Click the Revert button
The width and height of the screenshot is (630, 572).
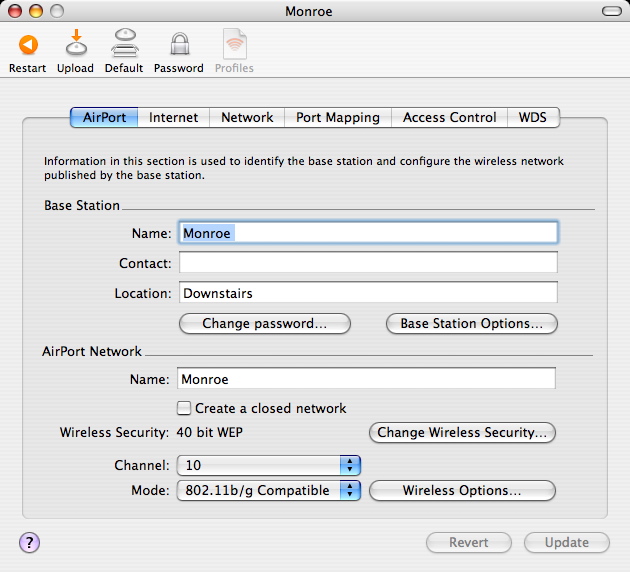tap(468, 543)
